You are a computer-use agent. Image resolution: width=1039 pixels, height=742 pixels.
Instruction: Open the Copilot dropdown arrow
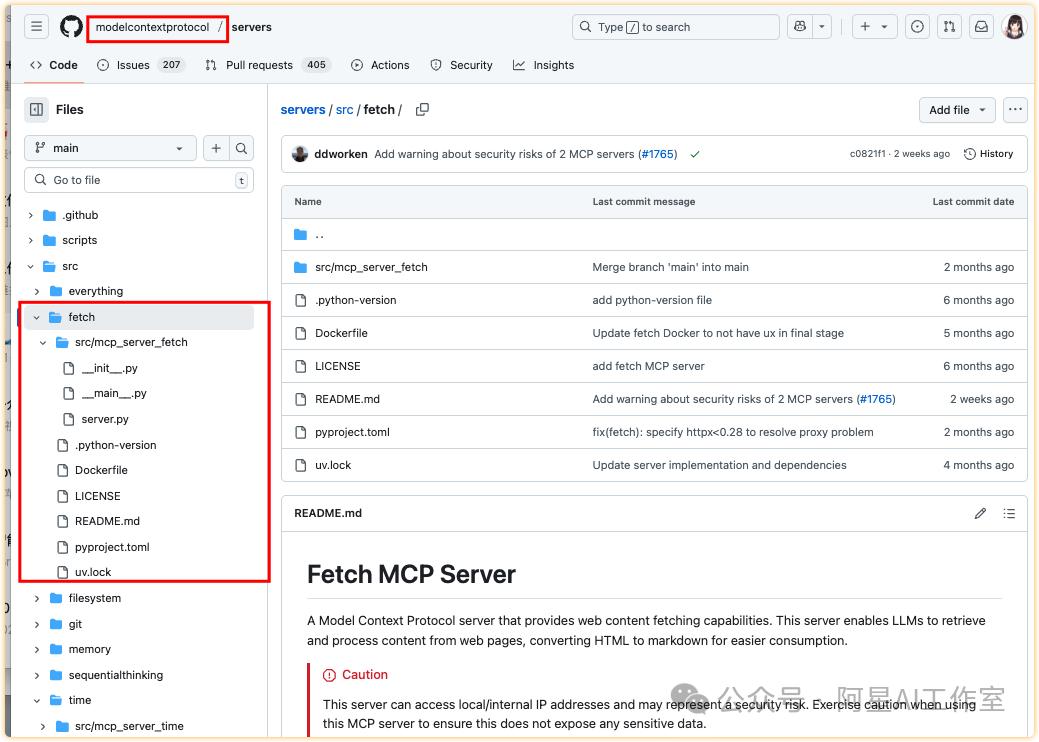(x=822, y=27)
